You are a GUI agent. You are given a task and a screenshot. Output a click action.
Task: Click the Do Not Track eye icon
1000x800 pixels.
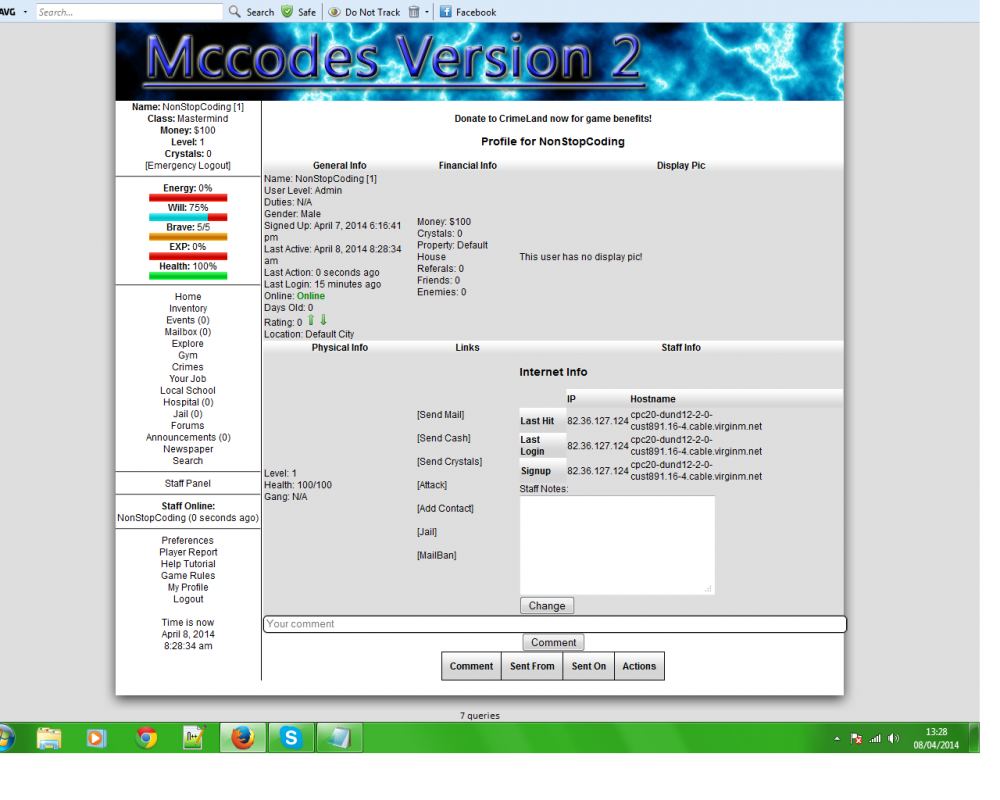[x=334, y=11]
